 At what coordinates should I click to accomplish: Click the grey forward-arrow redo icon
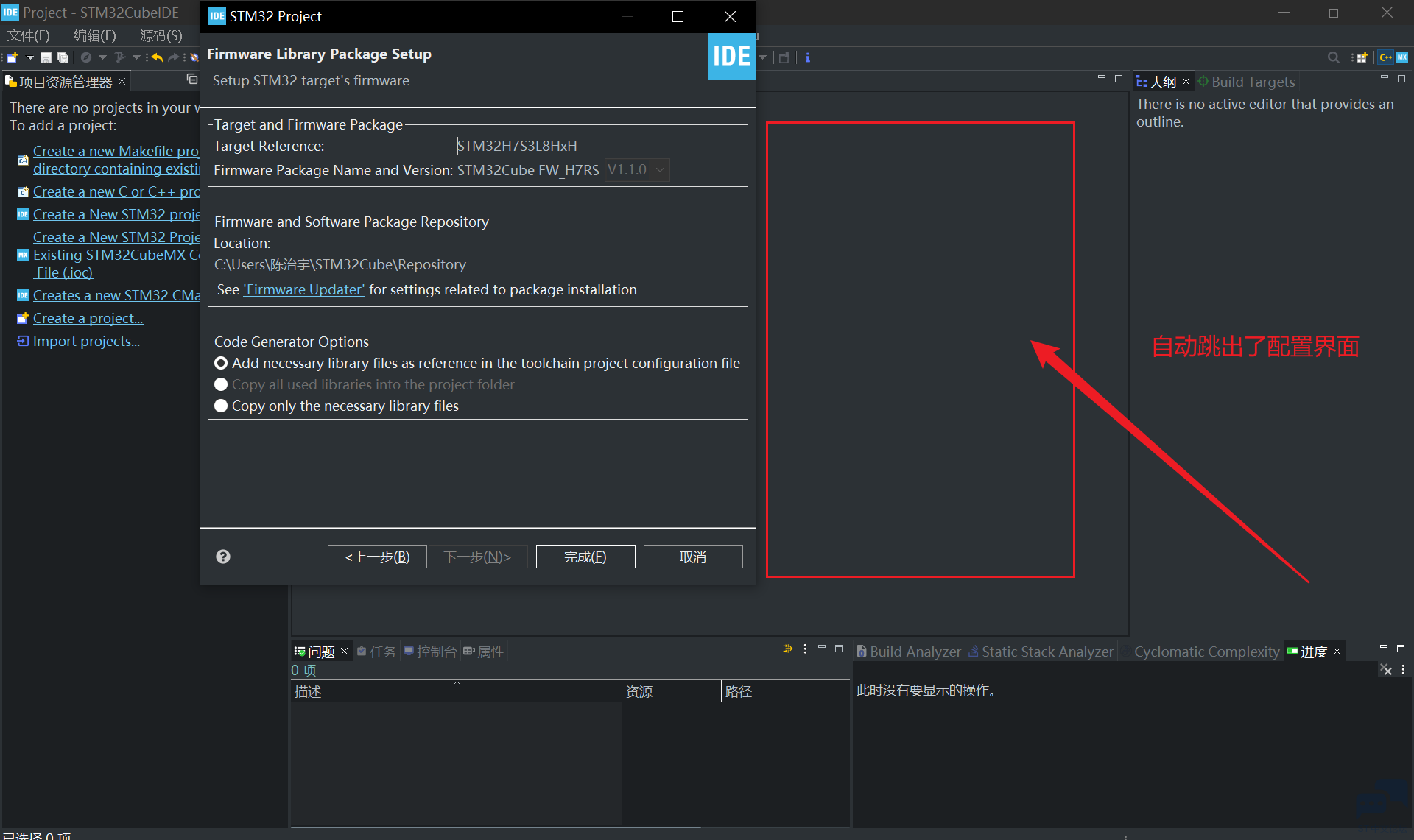pos(174,57)
